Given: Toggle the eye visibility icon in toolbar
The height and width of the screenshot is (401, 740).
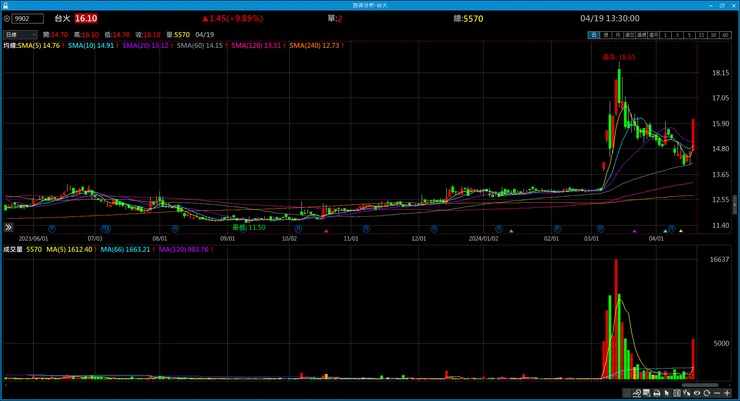Looking at the screenshot, I should pos(697,393).
